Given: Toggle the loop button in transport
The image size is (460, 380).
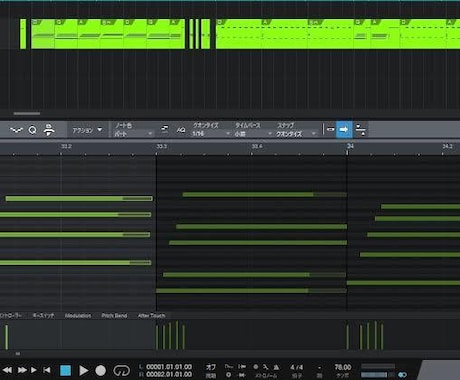Looking at the screenshot, I should [122, 370].
